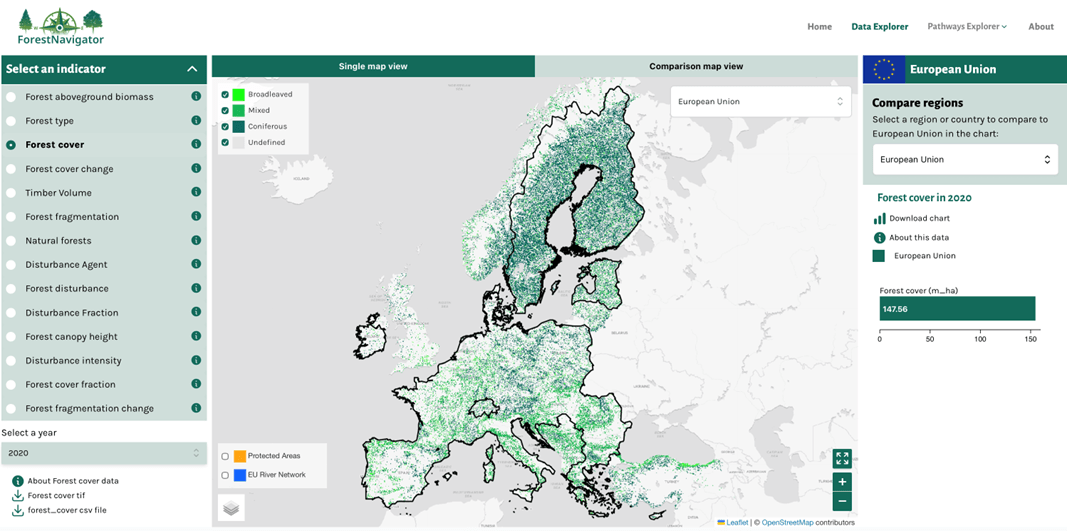Open the About Forest cover data link
Screen dimensions: 1067x531
tap(72, 481)
